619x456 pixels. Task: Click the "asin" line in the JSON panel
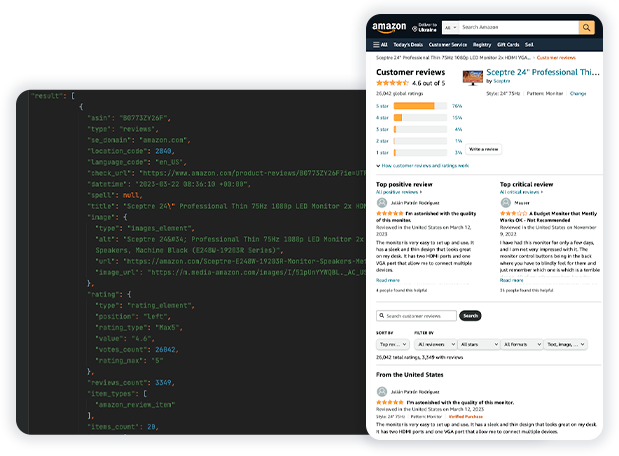click(x=129, y=118)
